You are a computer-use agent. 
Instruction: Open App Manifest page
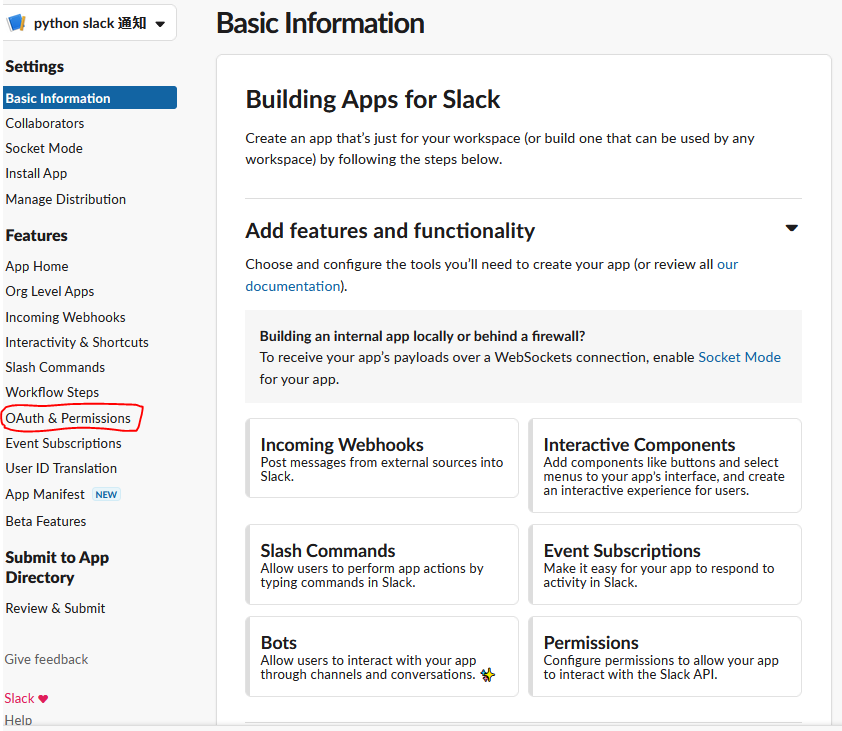[x=45, y=494]
